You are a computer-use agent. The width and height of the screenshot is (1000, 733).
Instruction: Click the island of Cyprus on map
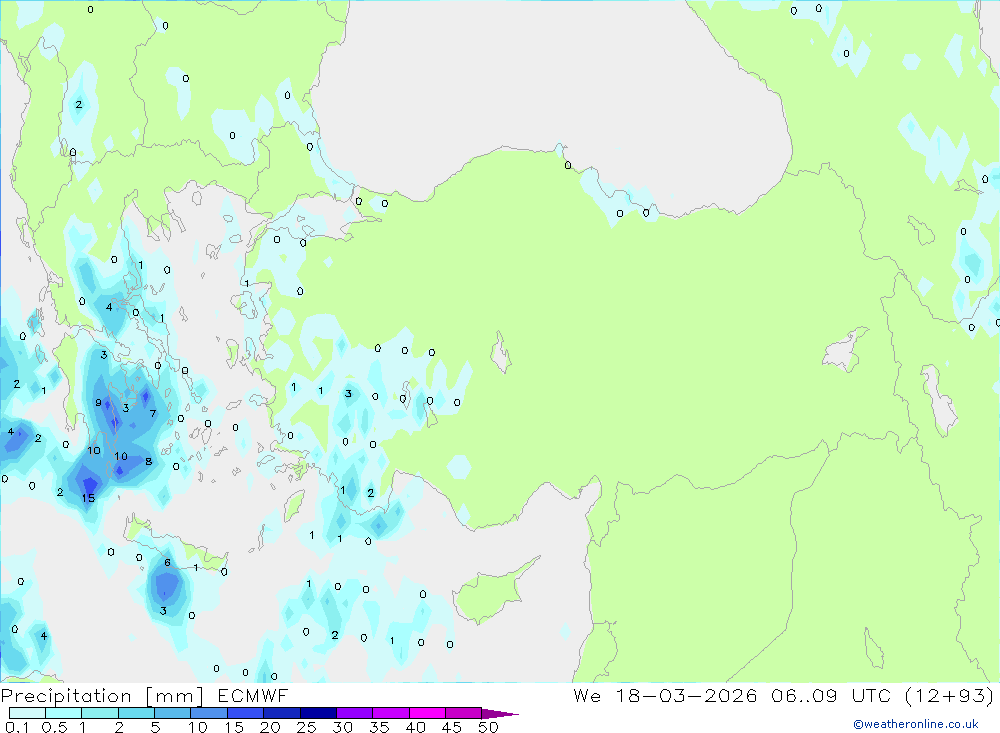coord(488,595)
